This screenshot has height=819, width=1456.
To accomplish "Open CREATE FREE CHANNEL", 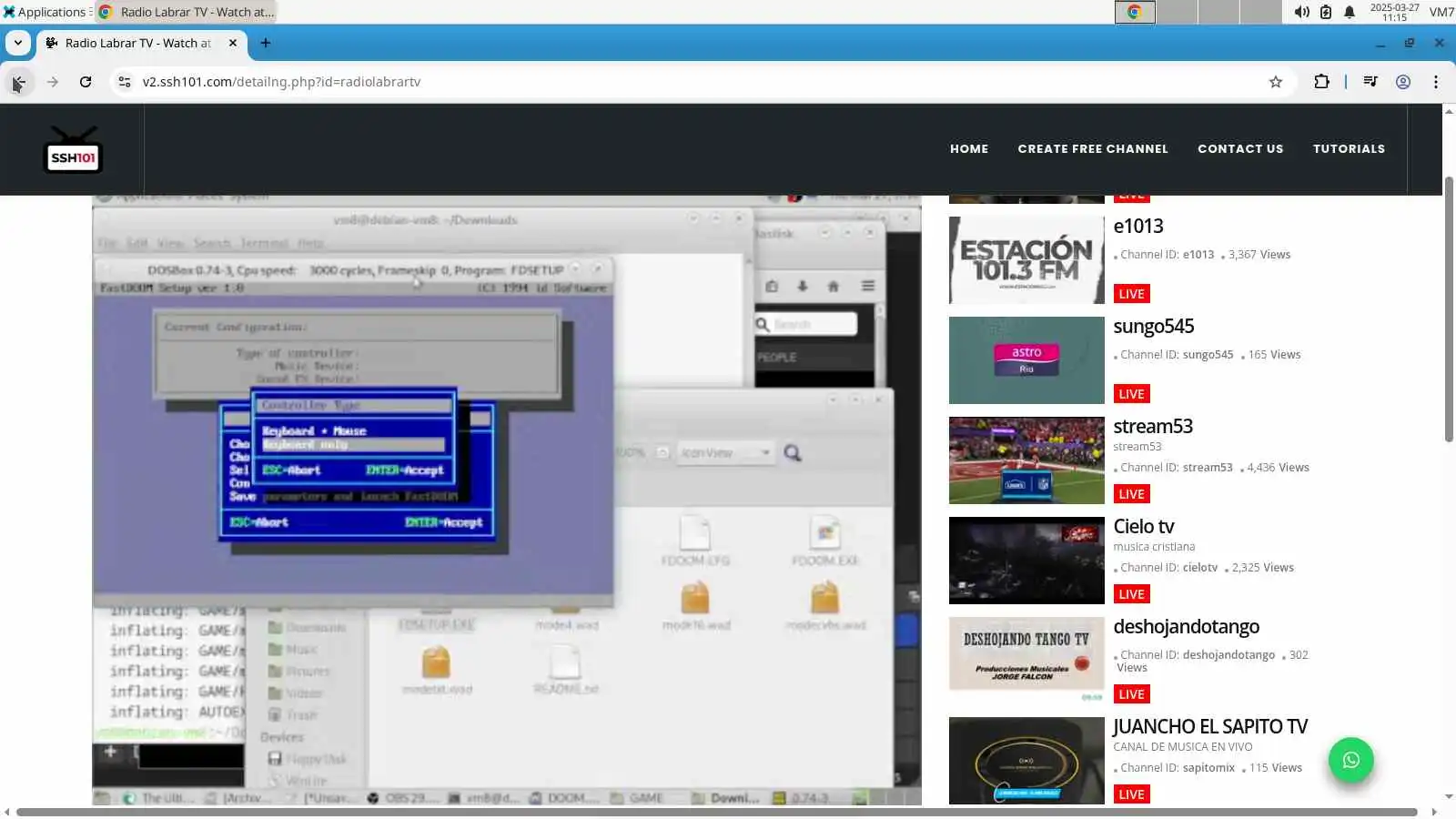I will pyautogui.click(x=1093, y=149).
